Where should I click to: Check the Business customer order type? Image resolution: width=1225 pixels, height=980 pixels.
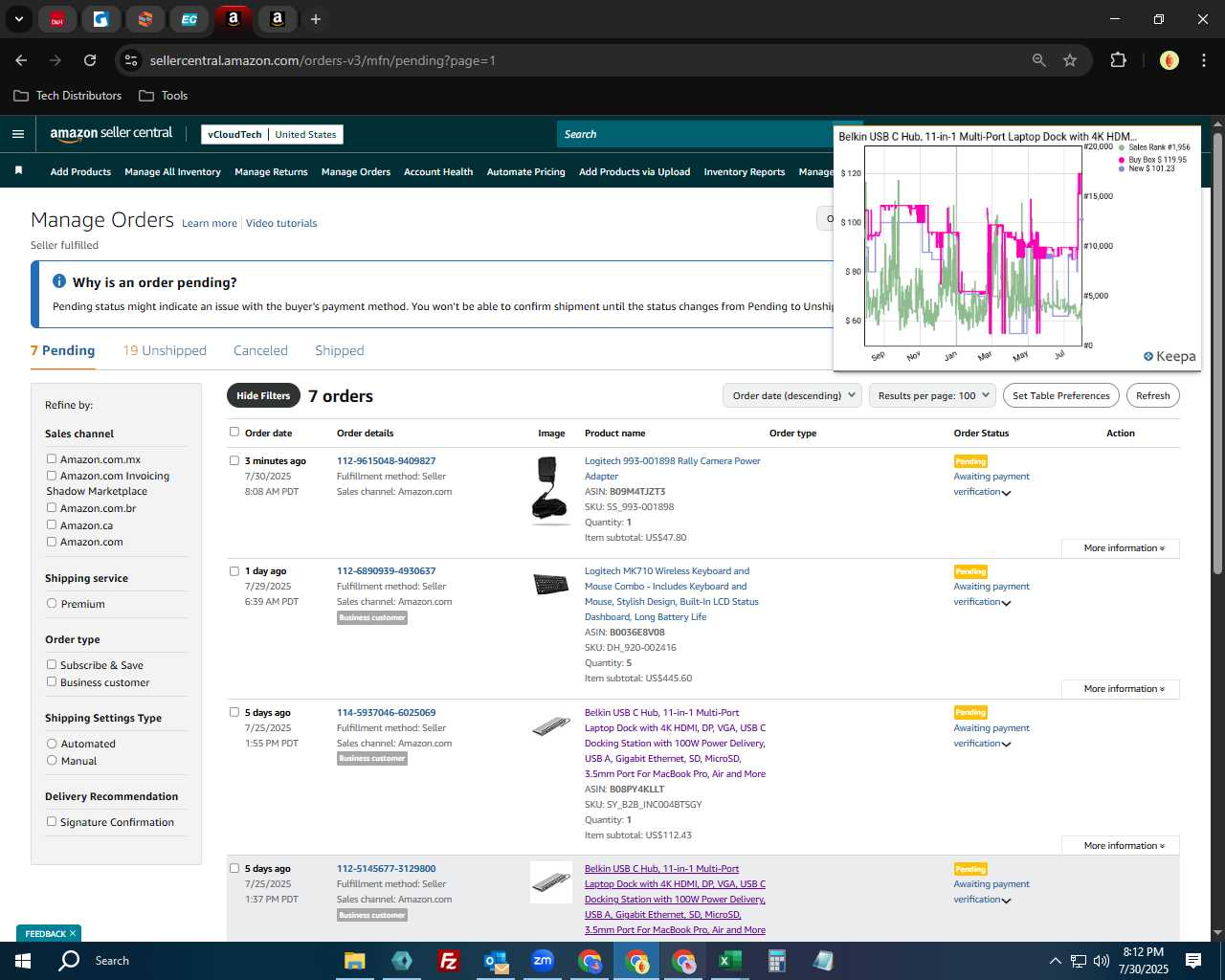(x=52, y=681)
